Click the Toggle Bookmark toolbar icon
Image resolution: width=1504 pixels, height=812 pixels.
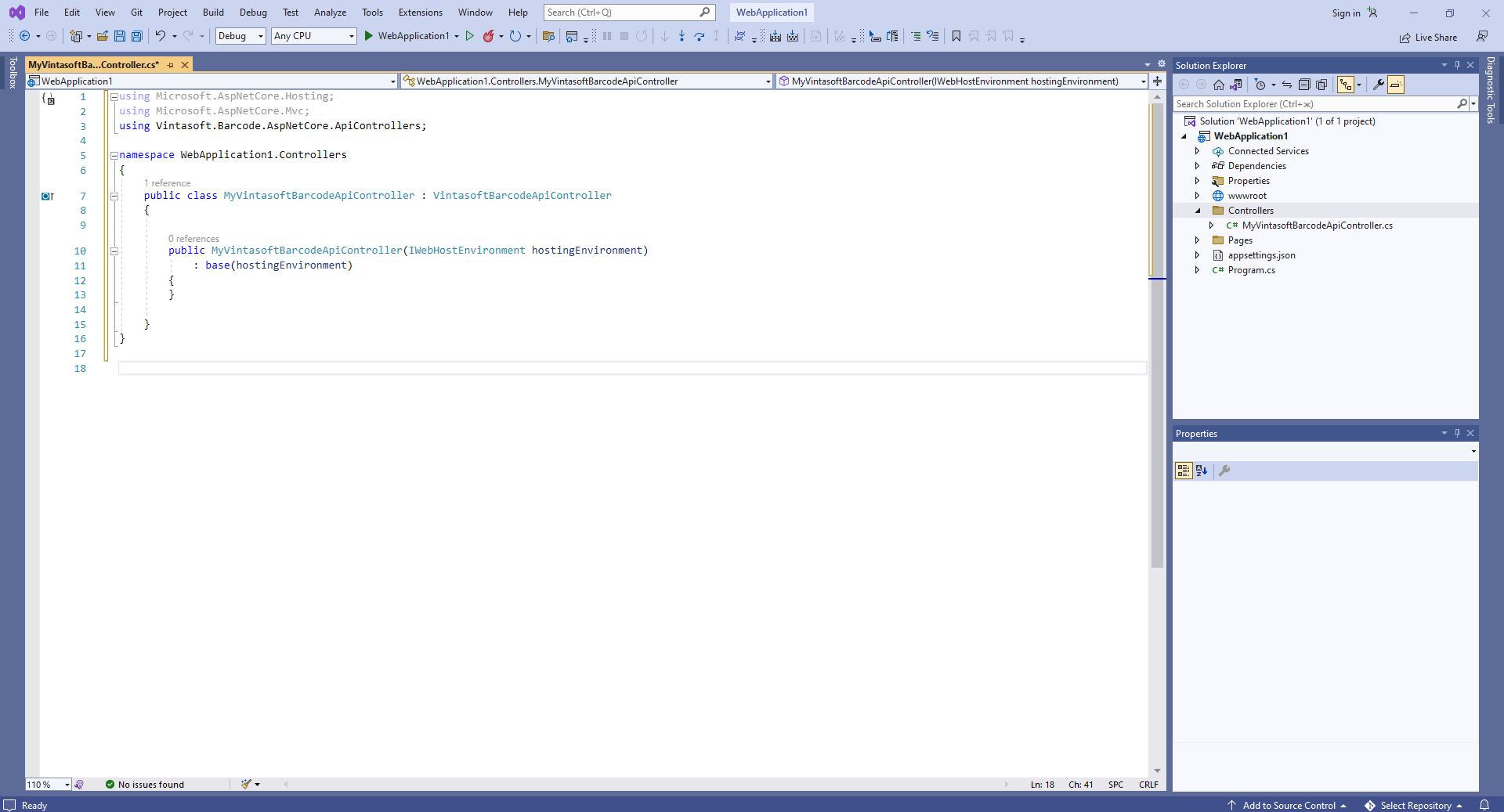coord(956,36)
